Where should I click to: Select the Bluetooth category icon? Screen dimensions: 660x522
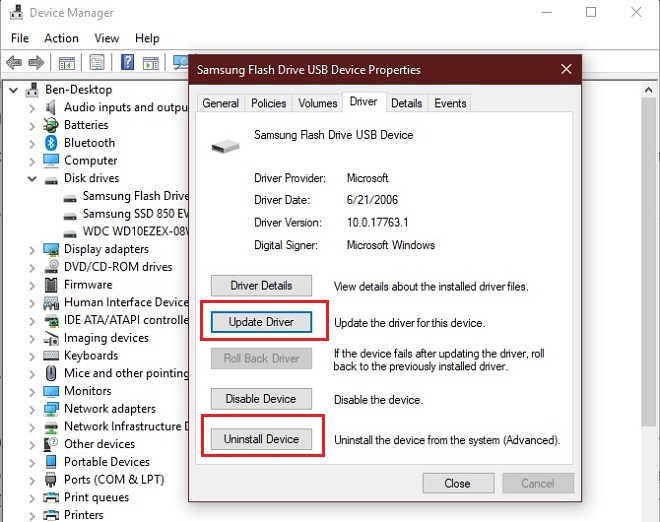pos(51,143)
